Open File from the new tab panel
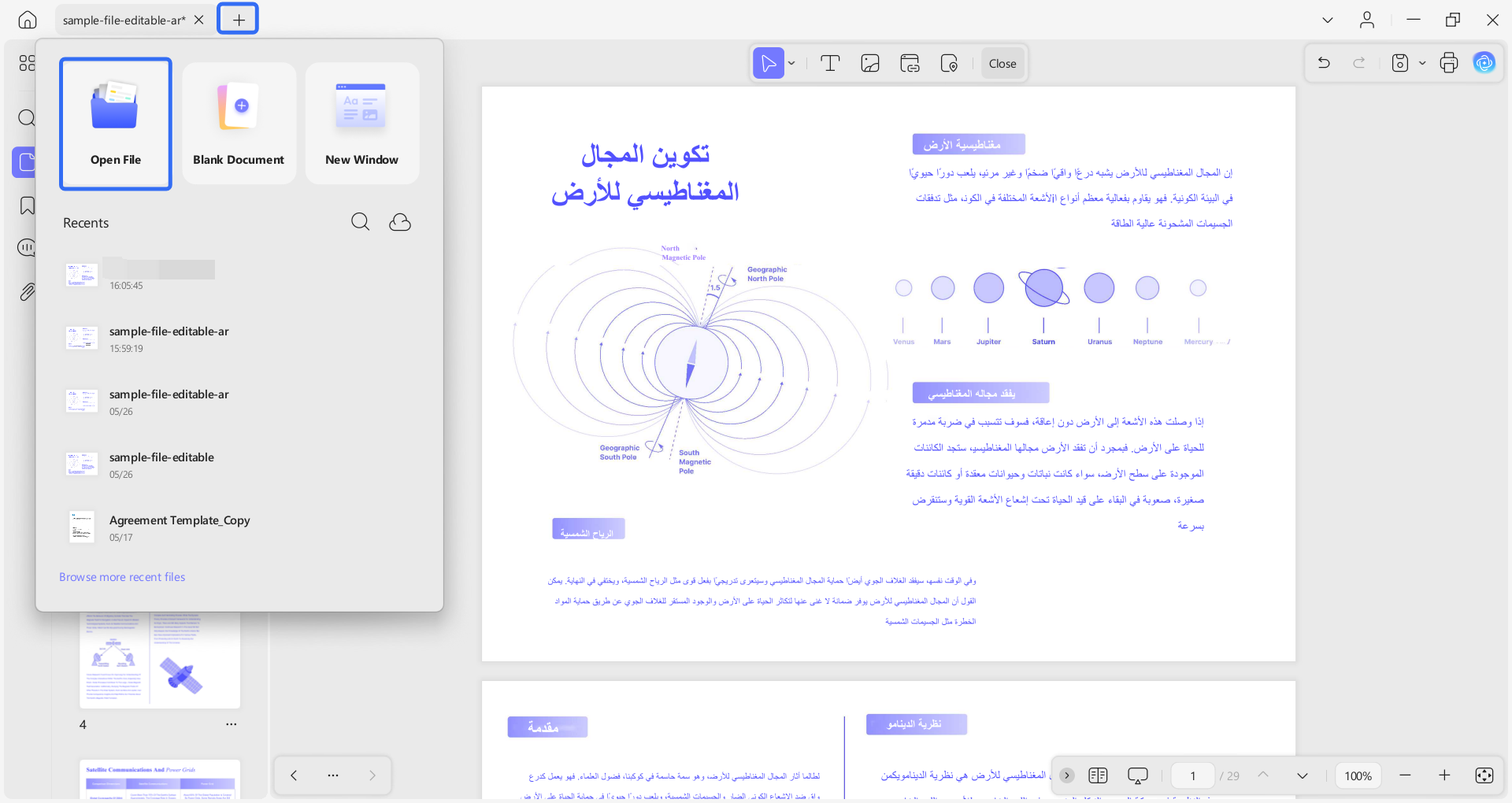Screen dimensions: 1512x803 pos(116,124)
